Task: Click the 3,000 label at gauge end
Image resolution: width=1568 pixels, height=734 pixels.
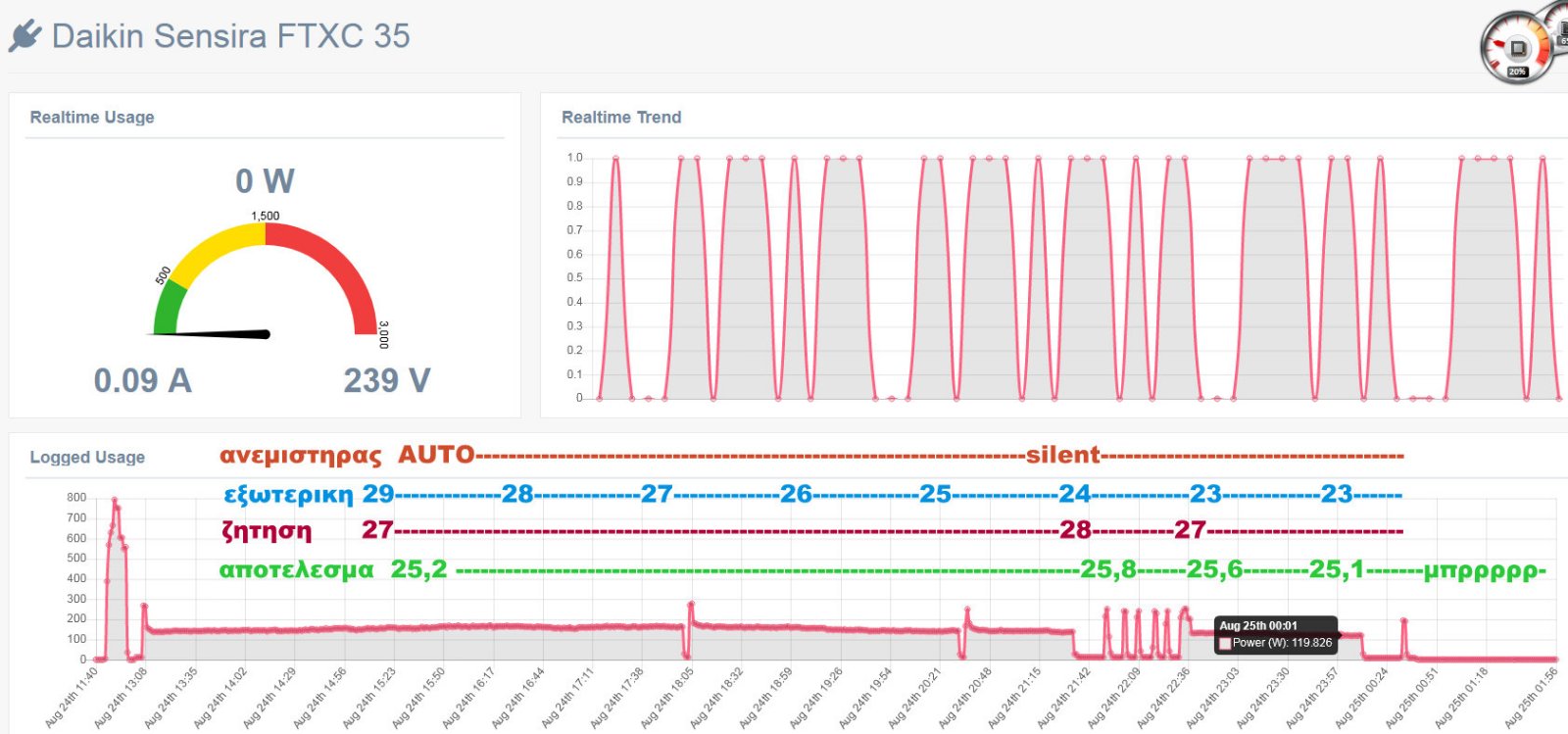Action: point(383,334)
